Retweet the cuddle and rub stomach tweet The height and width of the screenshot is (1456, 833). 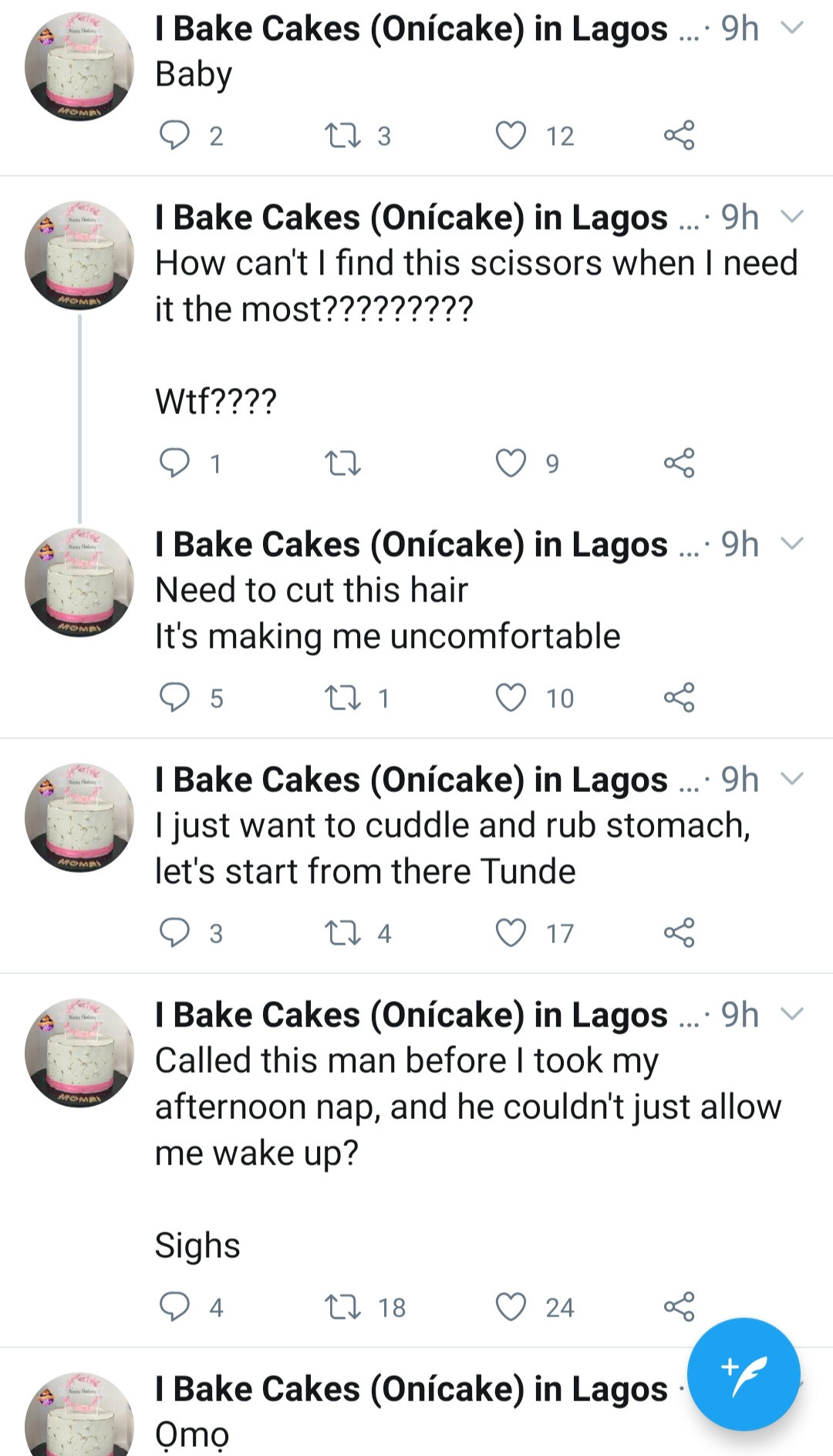(342, 933)
